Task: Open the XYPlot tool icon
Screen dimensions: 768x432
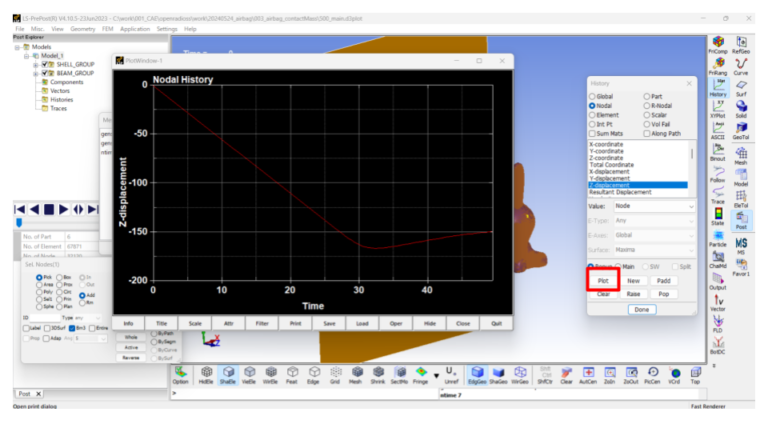Action: coord(717,110)
